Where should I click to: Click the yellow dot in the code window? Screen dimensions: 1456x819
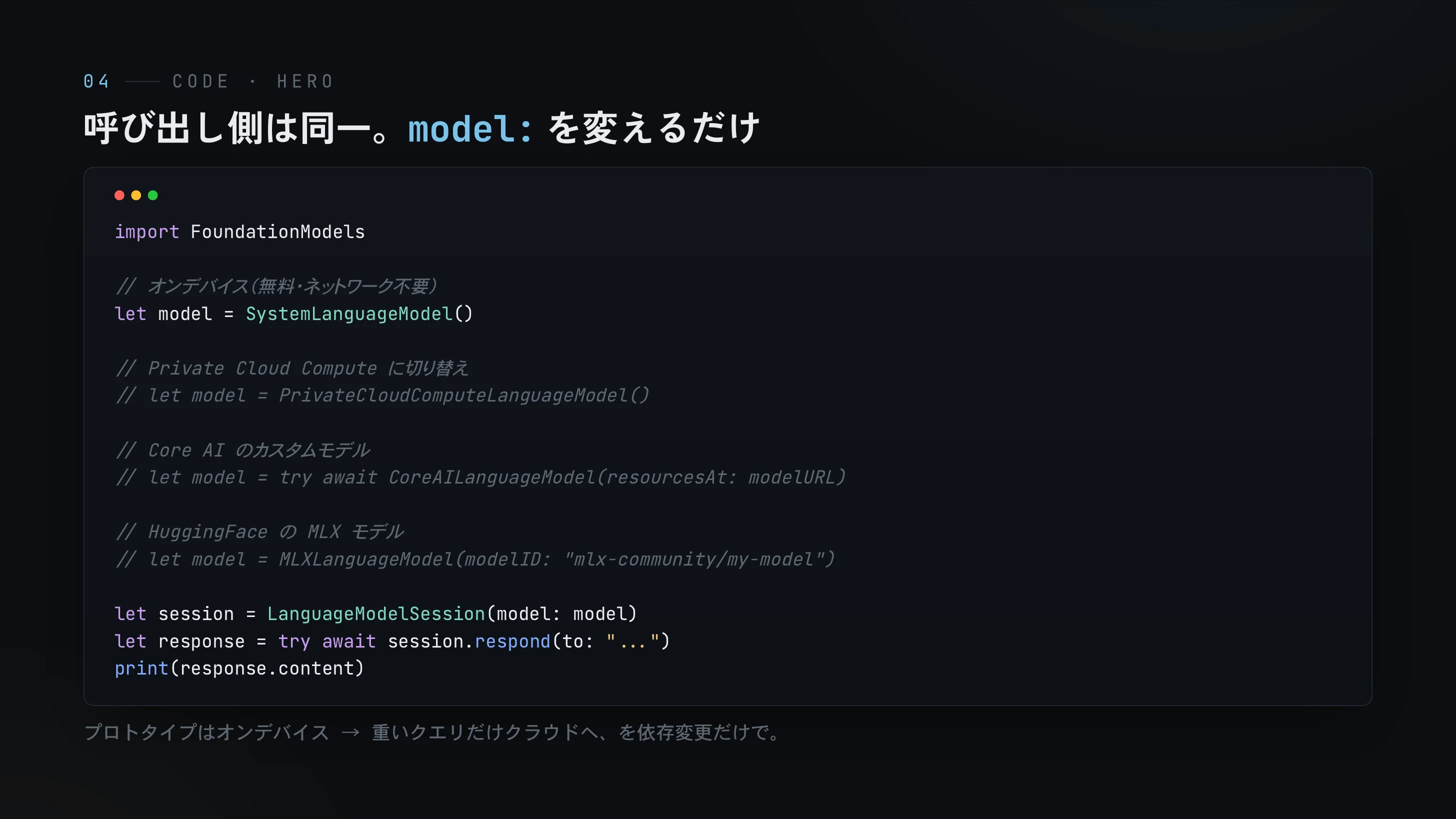click(136, 195)
